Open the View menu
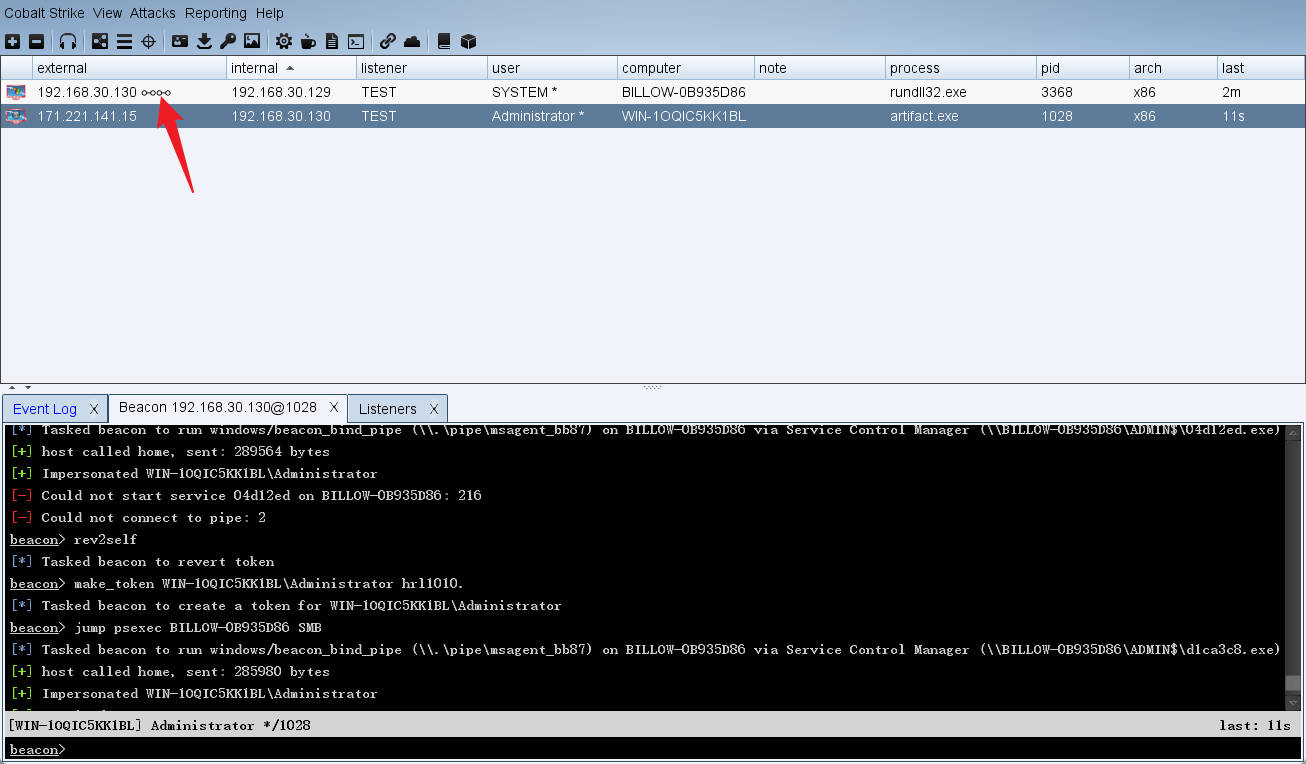 [107, 13]
